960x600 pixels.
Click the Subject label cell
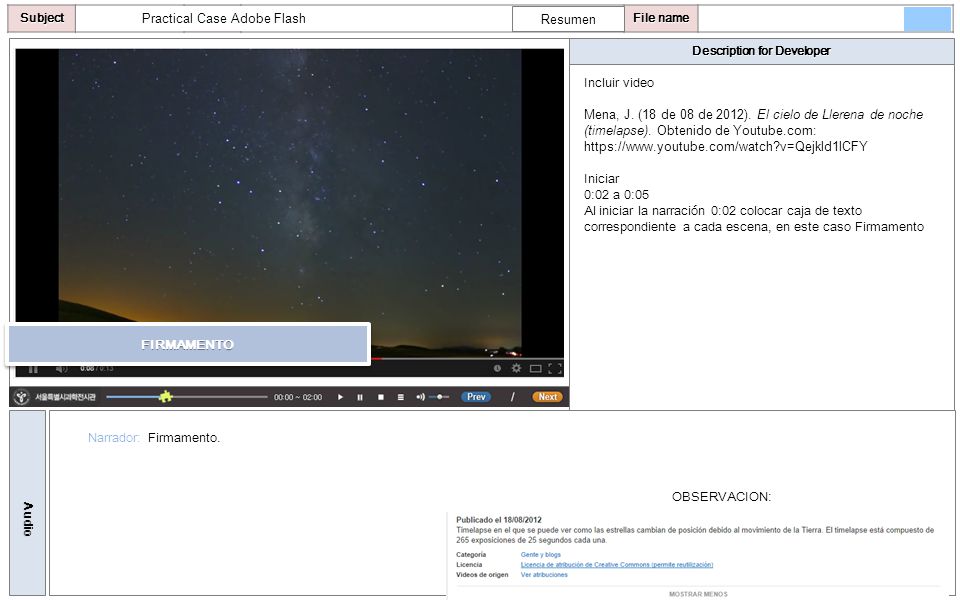coord(42,18)
